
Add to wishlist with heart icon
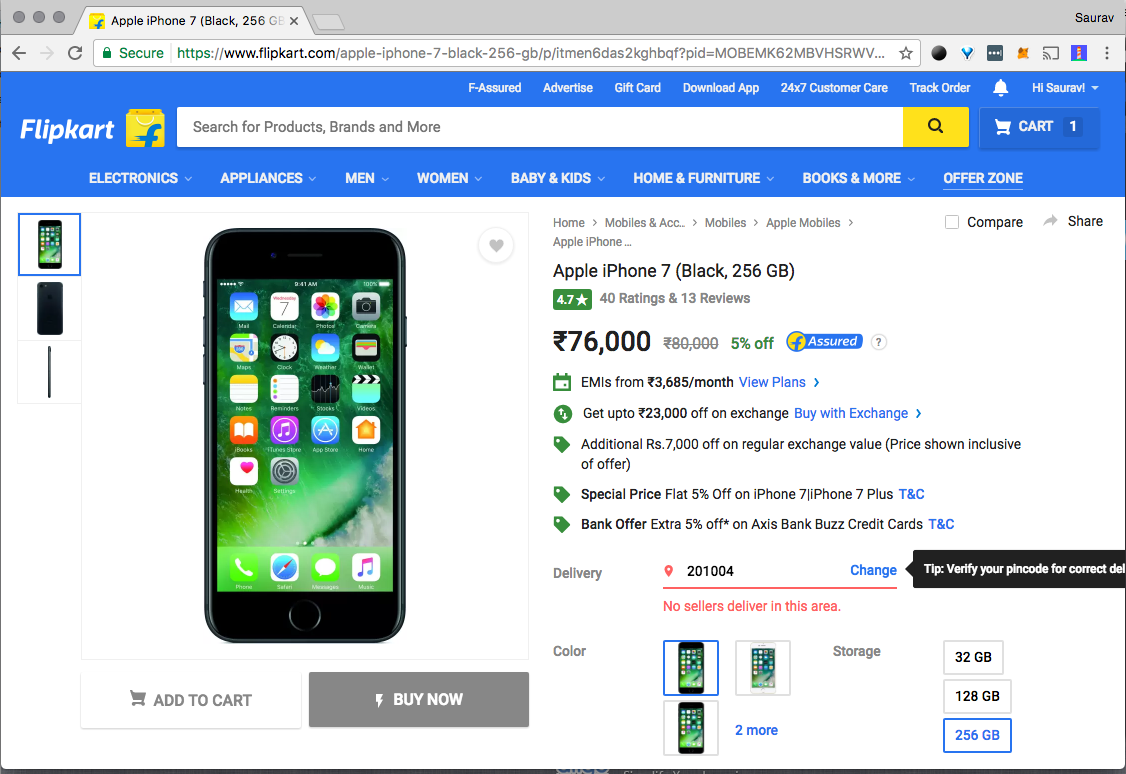496,246
